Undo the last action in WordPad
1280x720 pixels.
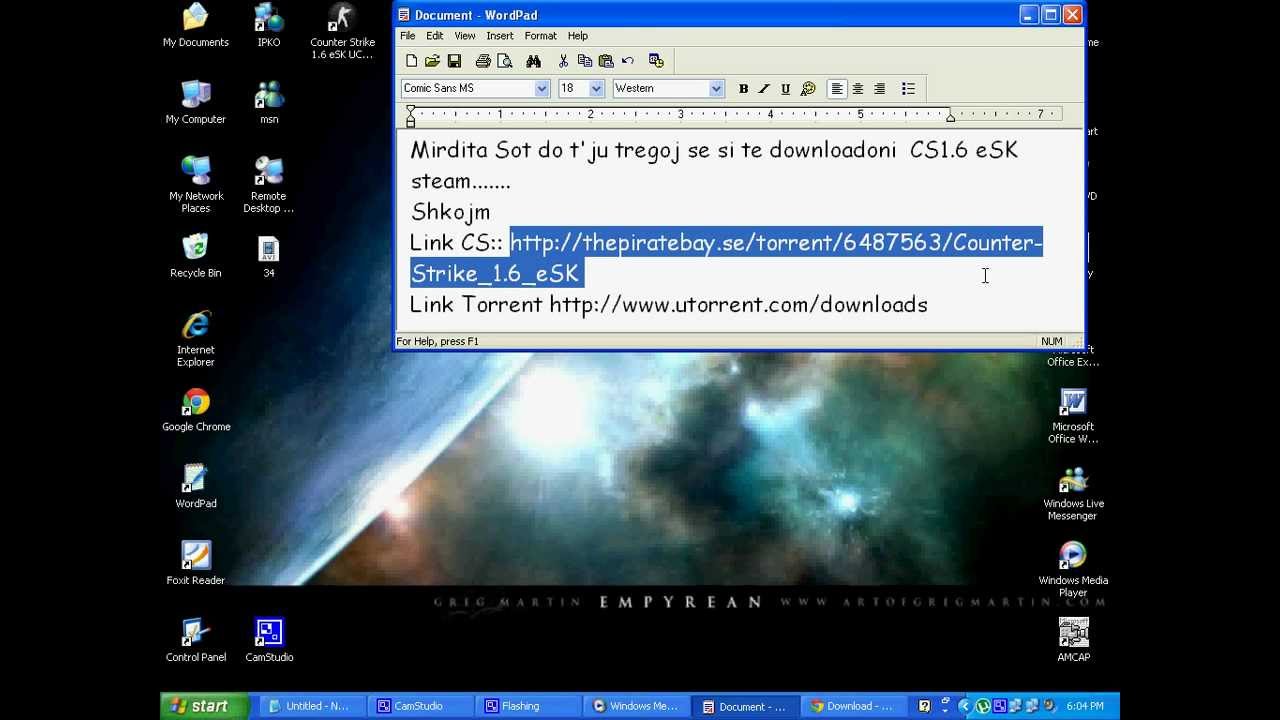[628, 61]
